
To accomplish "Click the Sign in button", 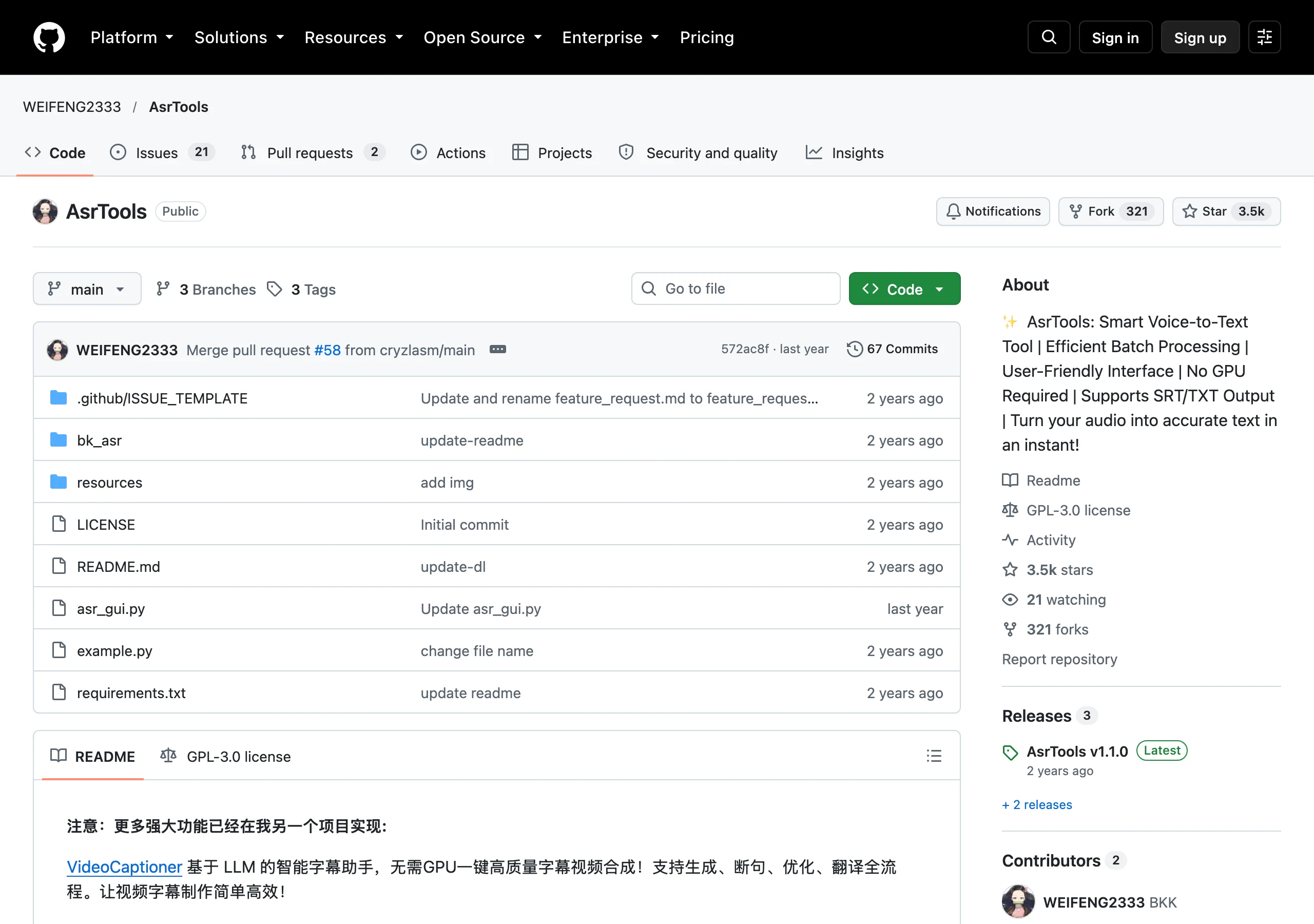I will tap(1115, 37).
